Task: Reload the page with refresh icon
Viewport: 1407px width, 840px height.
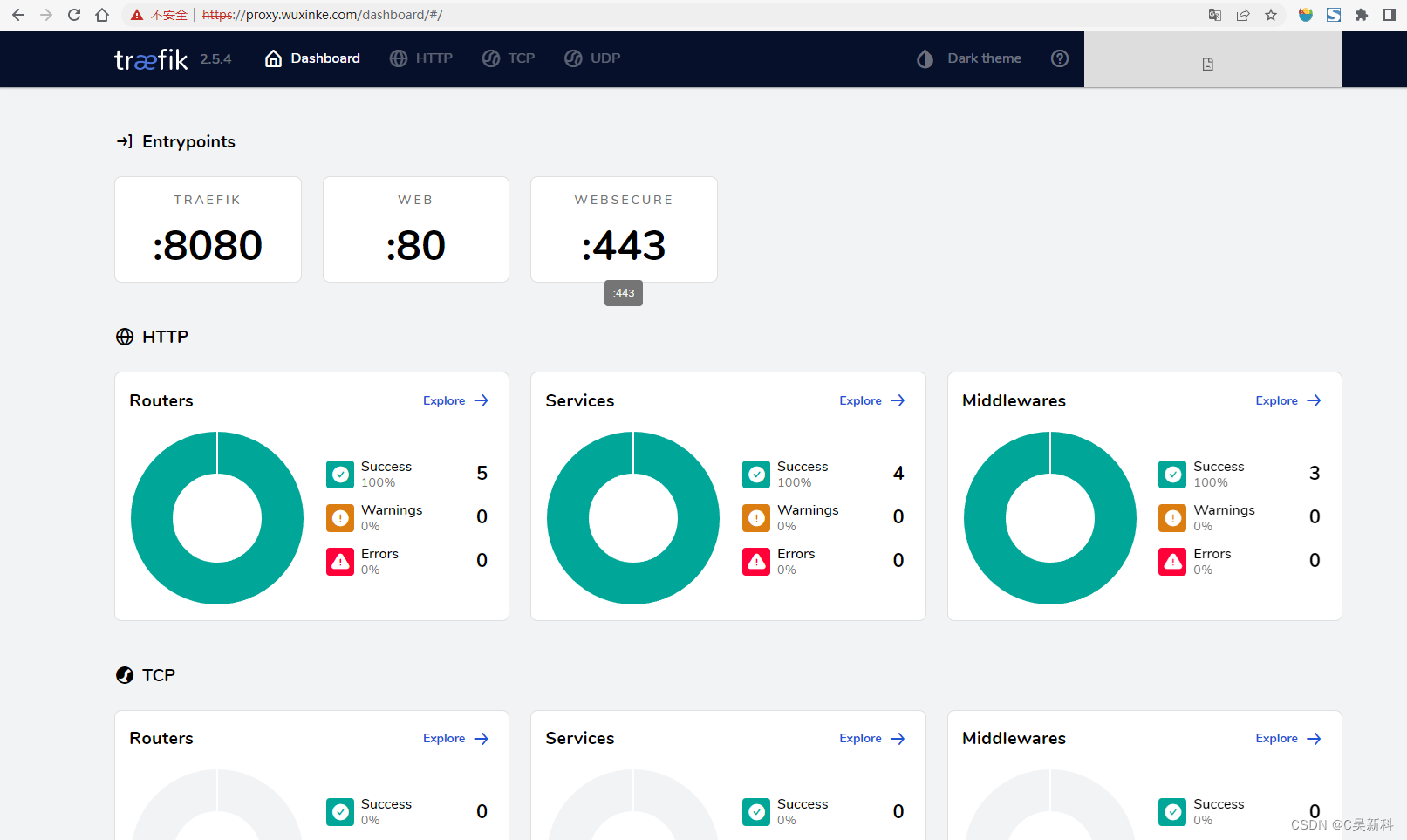Action: (x=74, y=15)
